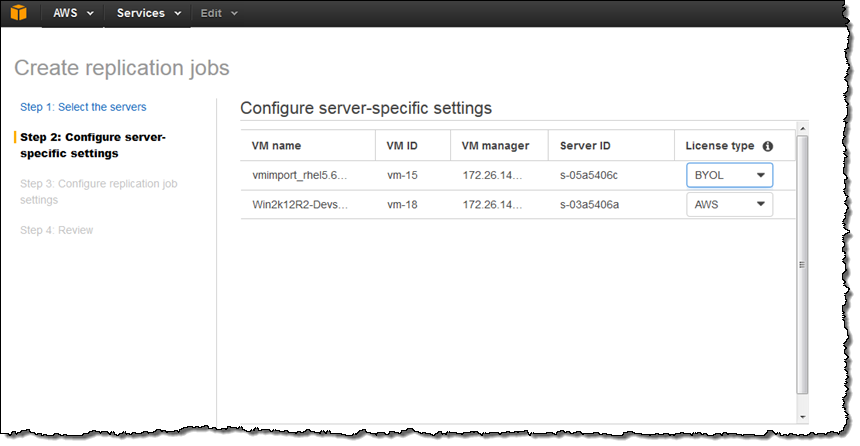Sort by the VM name column header

[276, 146]
